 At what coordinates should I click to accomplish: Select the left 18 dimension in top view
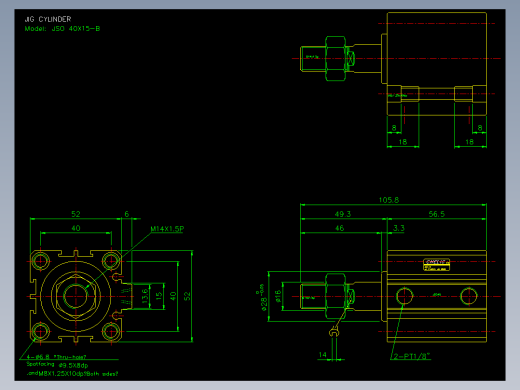(x=403, y=142)
